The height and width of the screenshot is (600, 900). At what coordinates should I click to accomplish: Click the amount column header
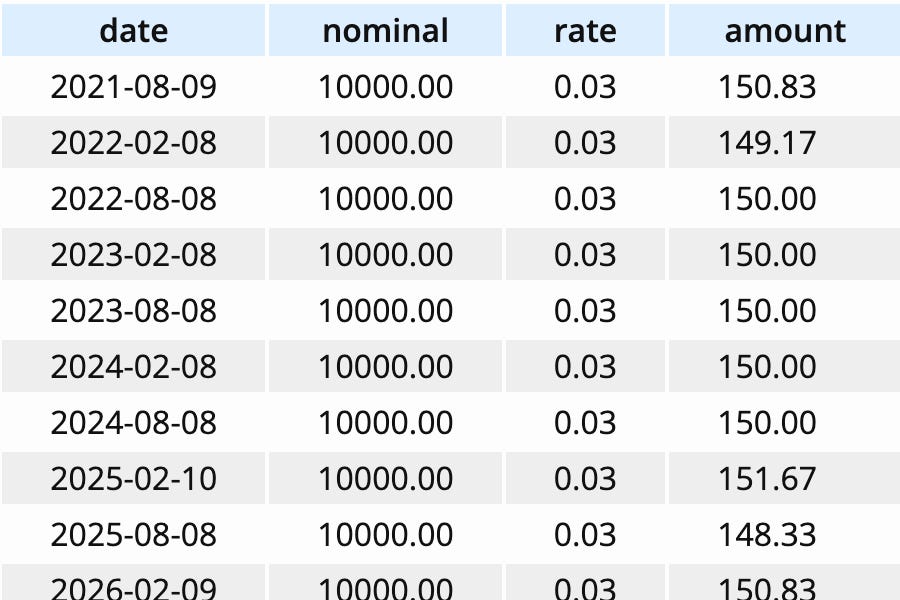tap(785, 31)
